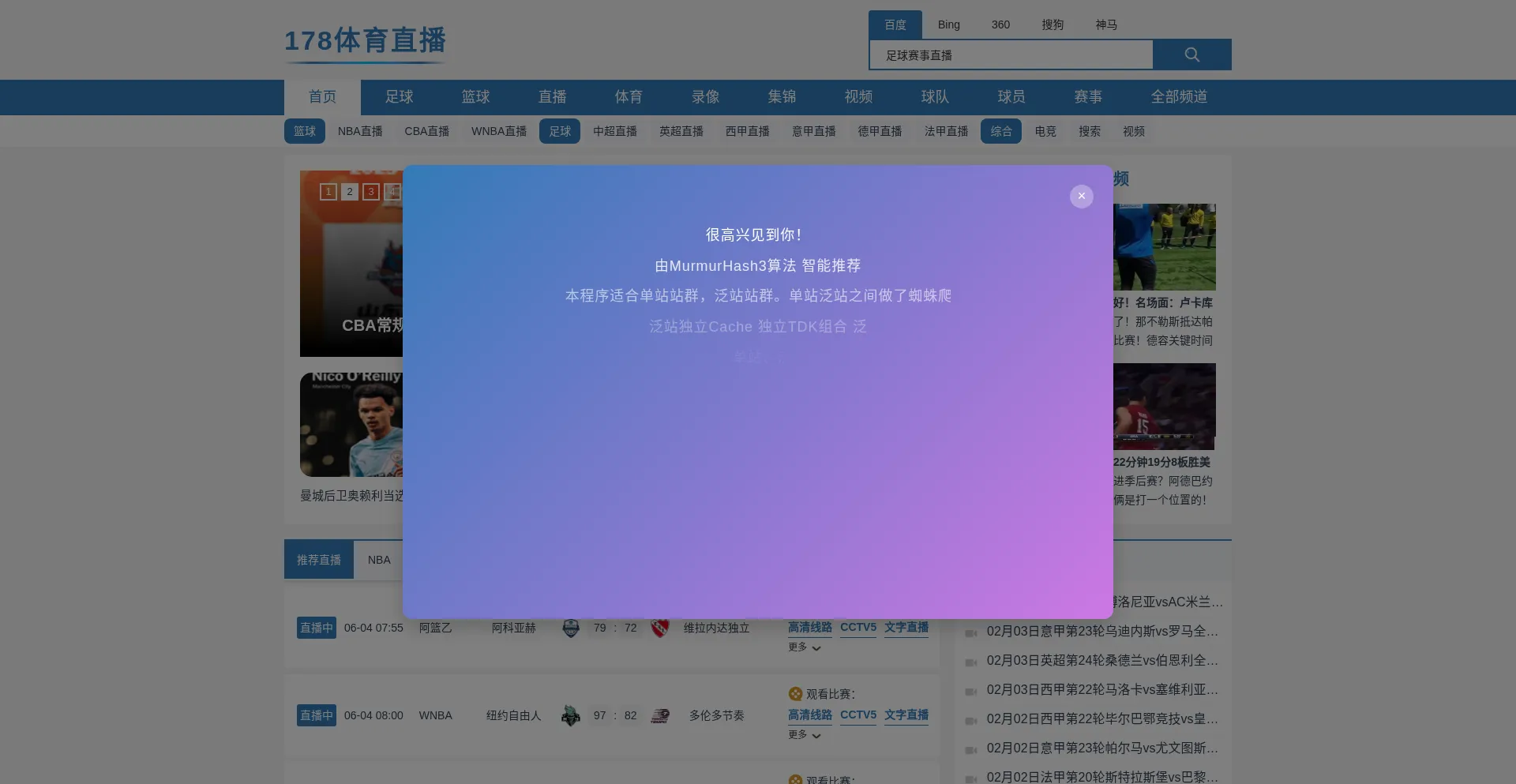The height and width of the screenshot is (784, 1516).
Task: Click the search magnifier button
Action: point(1191,54)
